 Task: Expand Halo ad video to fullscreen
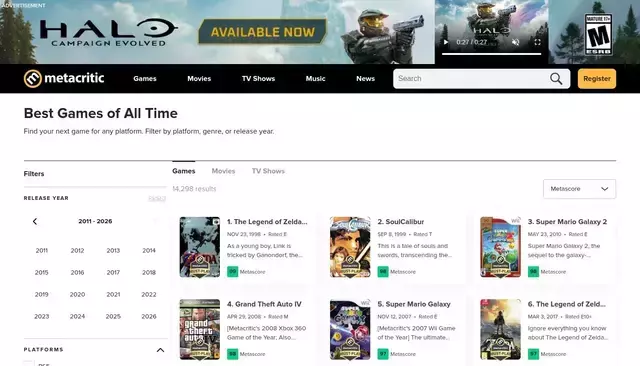click(x=538, y=42)
